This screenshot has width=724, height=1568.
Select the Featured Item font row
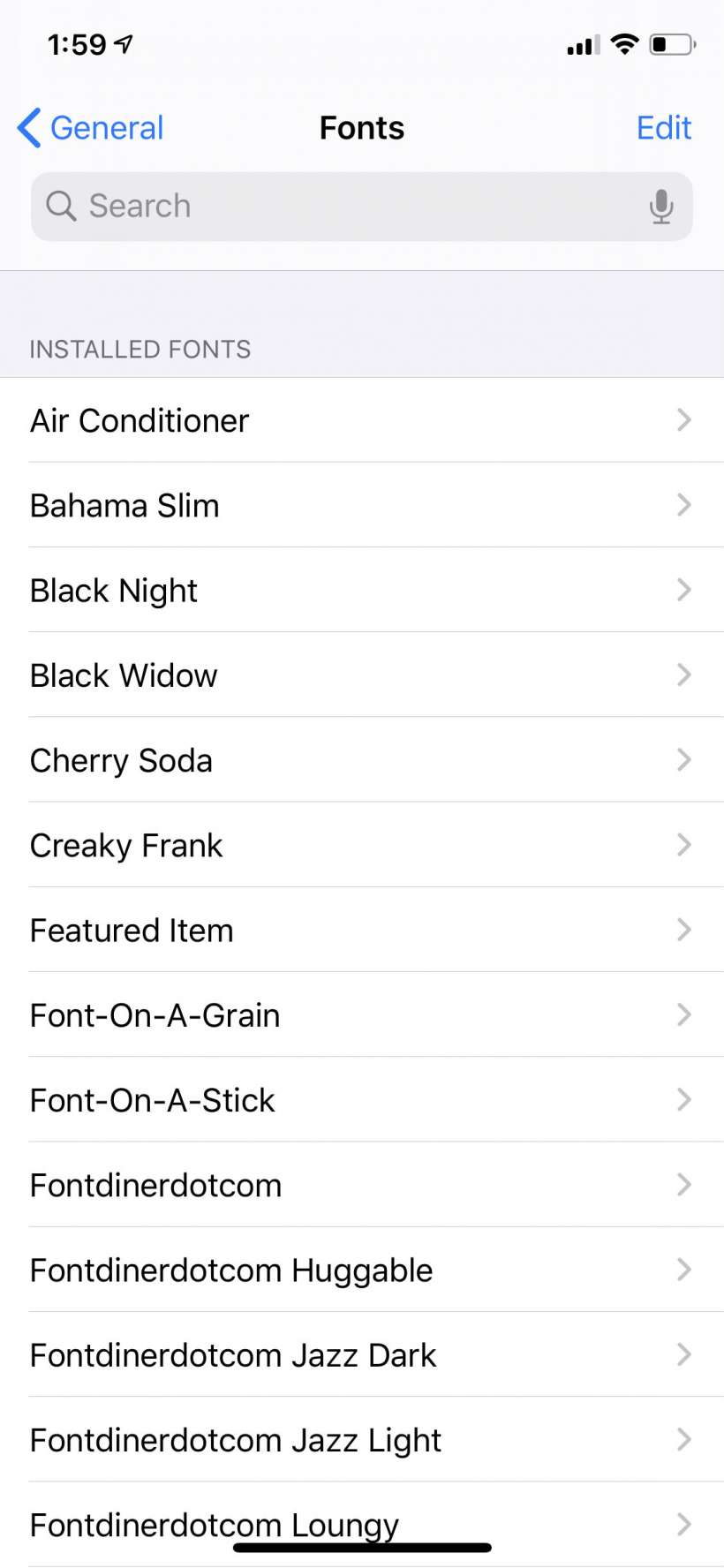[132, 931]
